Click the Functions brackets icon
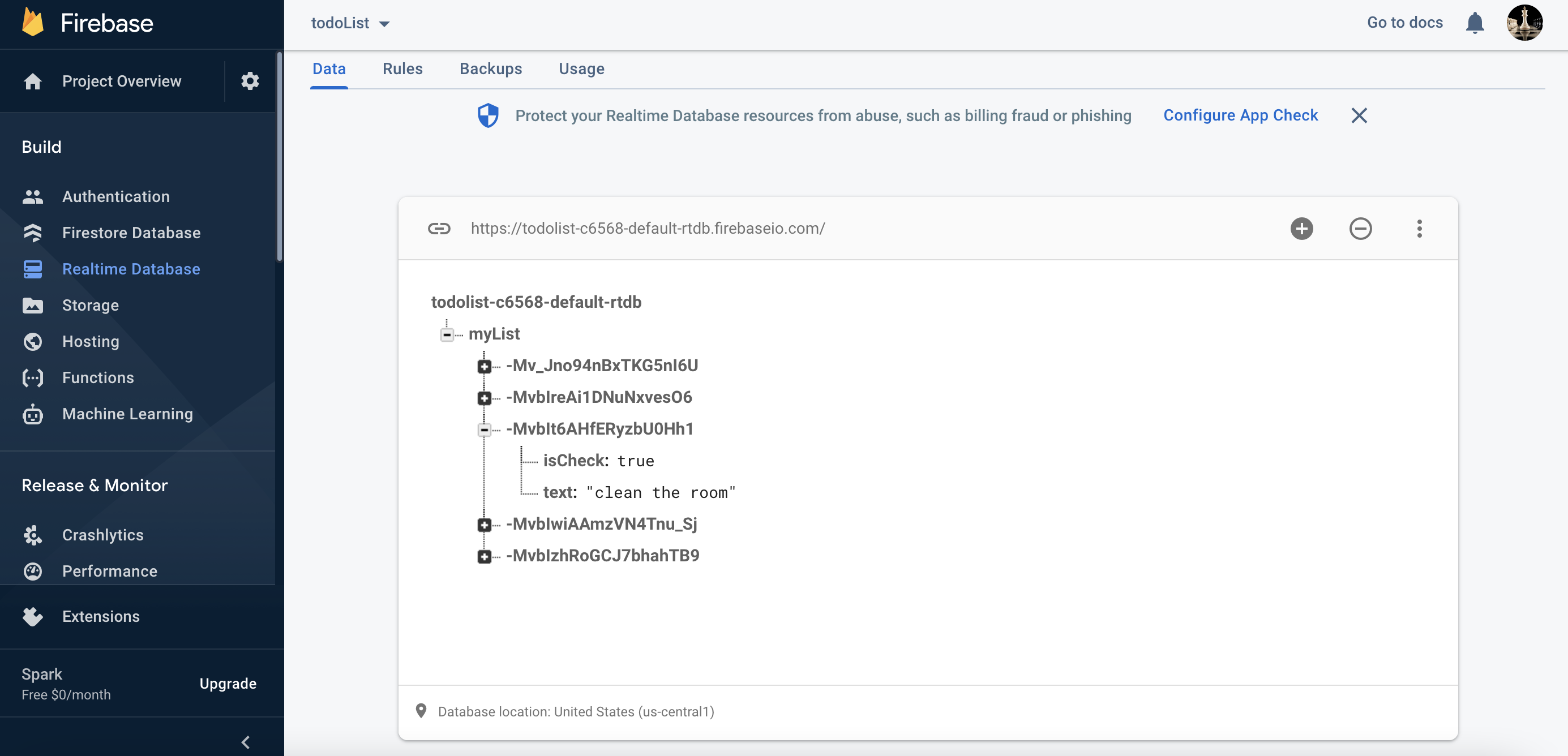Image resolution: width=1568 pixels, height=756 pixels. tap(33, 377)
